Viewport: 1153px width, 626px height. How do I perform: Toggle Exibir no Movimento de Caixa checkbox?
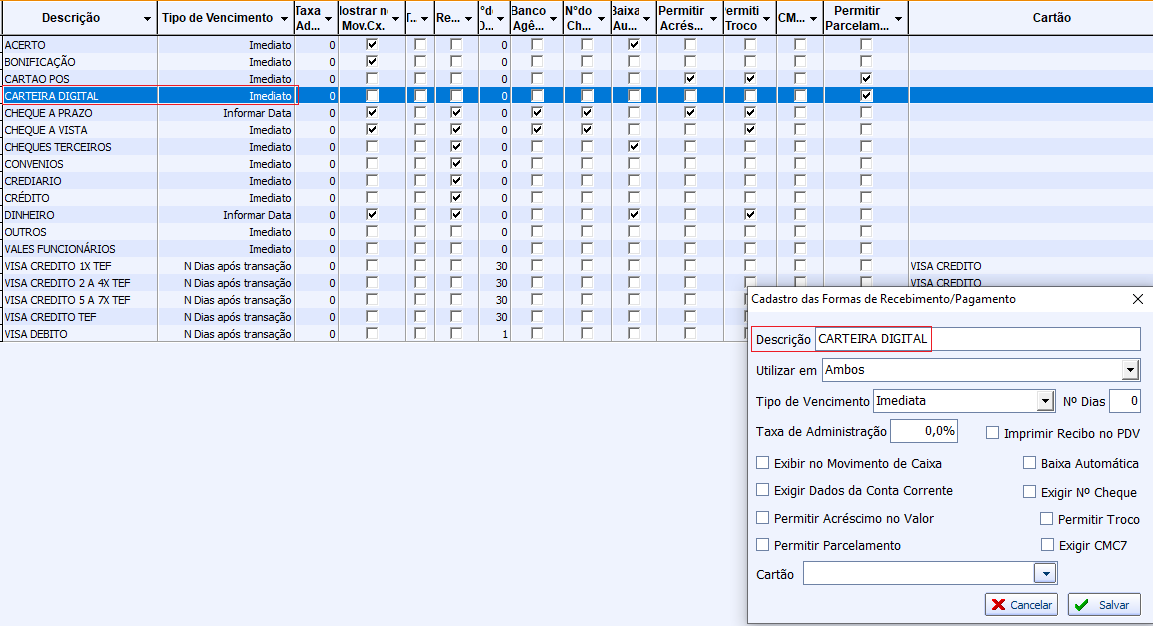pyautogui.click(x=763, y=464)
